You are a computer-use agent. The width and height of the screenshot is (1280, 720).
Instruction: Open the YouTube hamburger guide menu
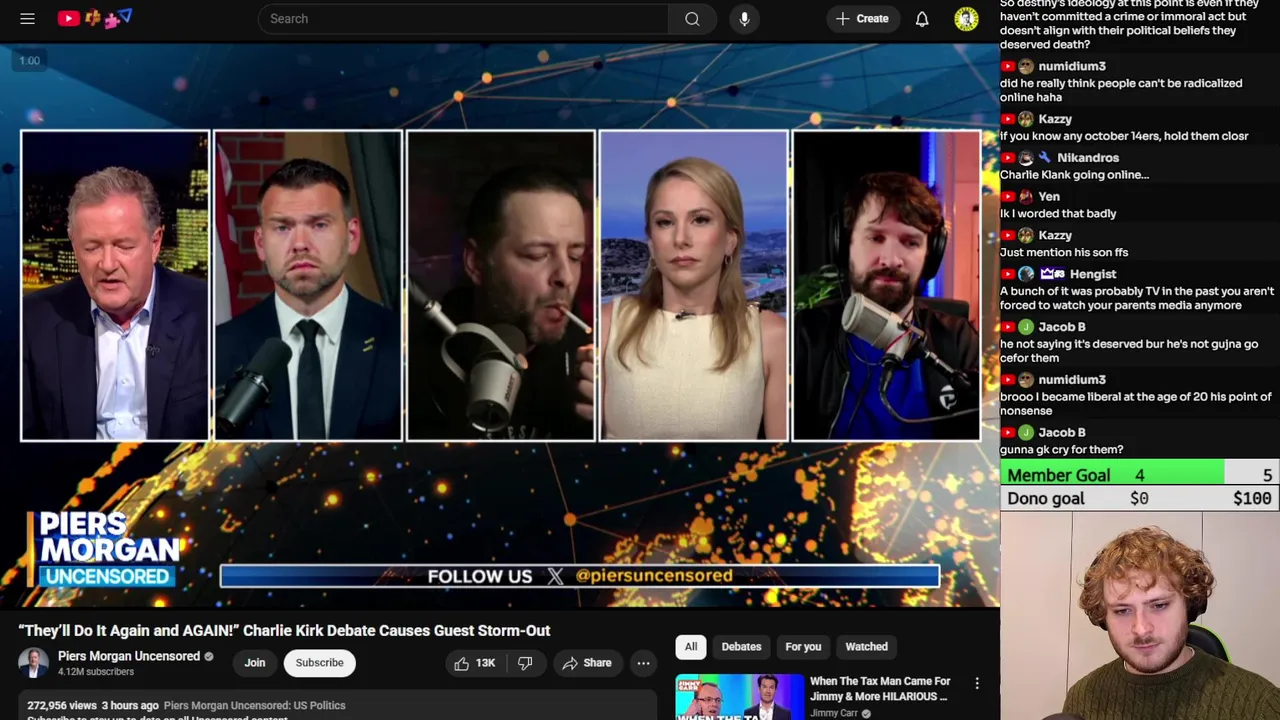pos(28,19)
